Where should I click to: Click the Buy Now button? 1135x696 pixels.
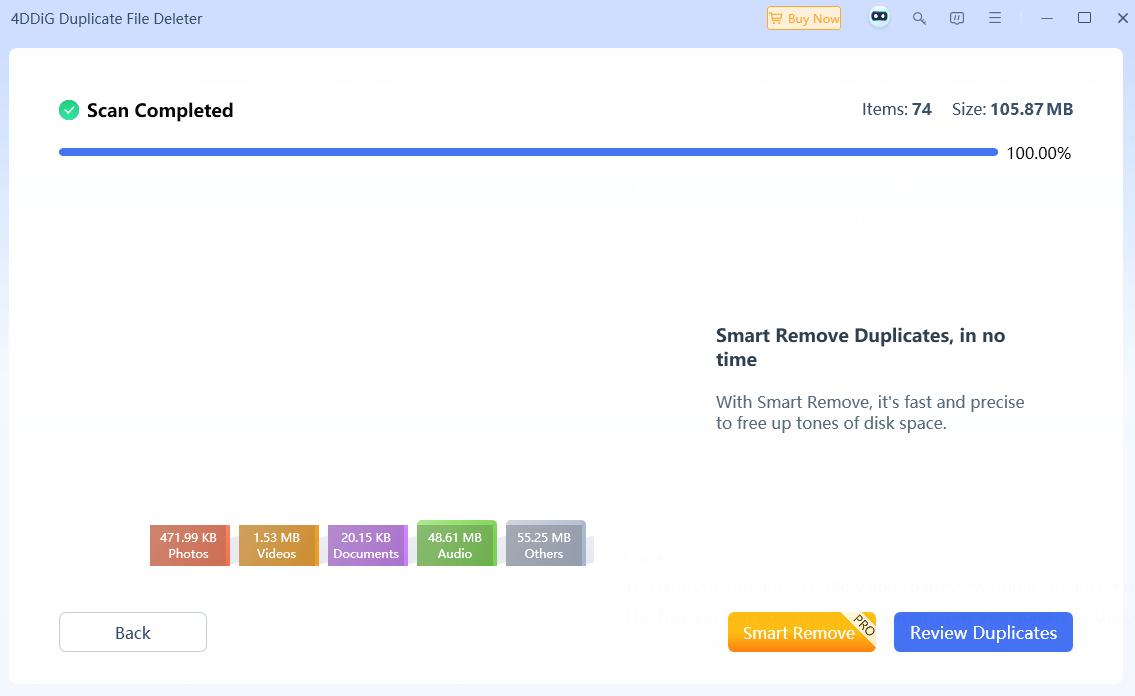[804, 17]
